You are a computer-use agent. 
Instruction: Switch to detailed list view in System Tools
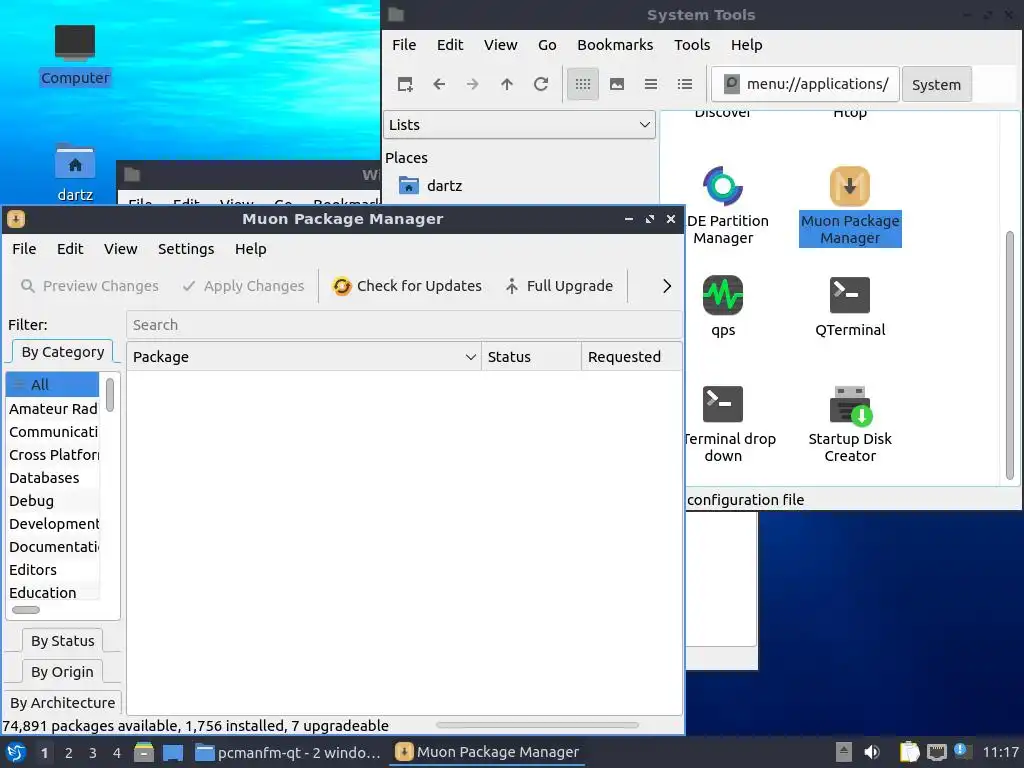click(x=684, y=84)
